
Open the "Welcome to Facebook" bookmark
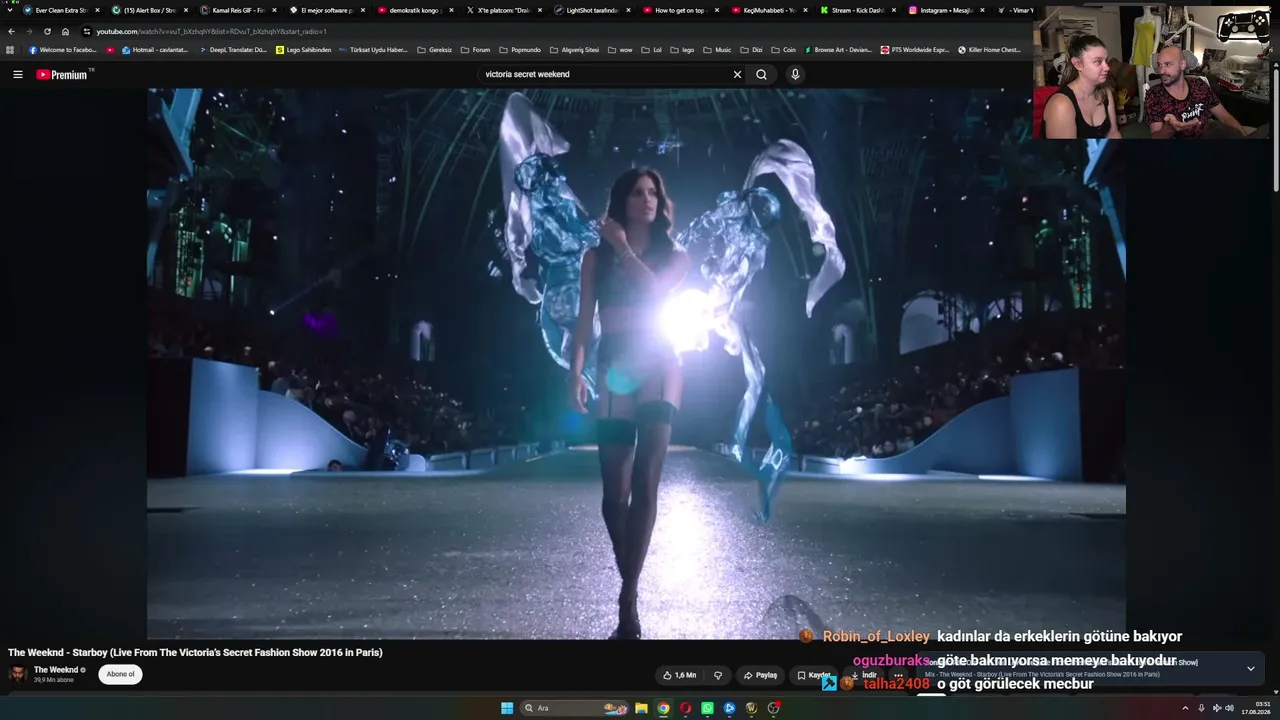pyautogui.click(x=63, y=50)
